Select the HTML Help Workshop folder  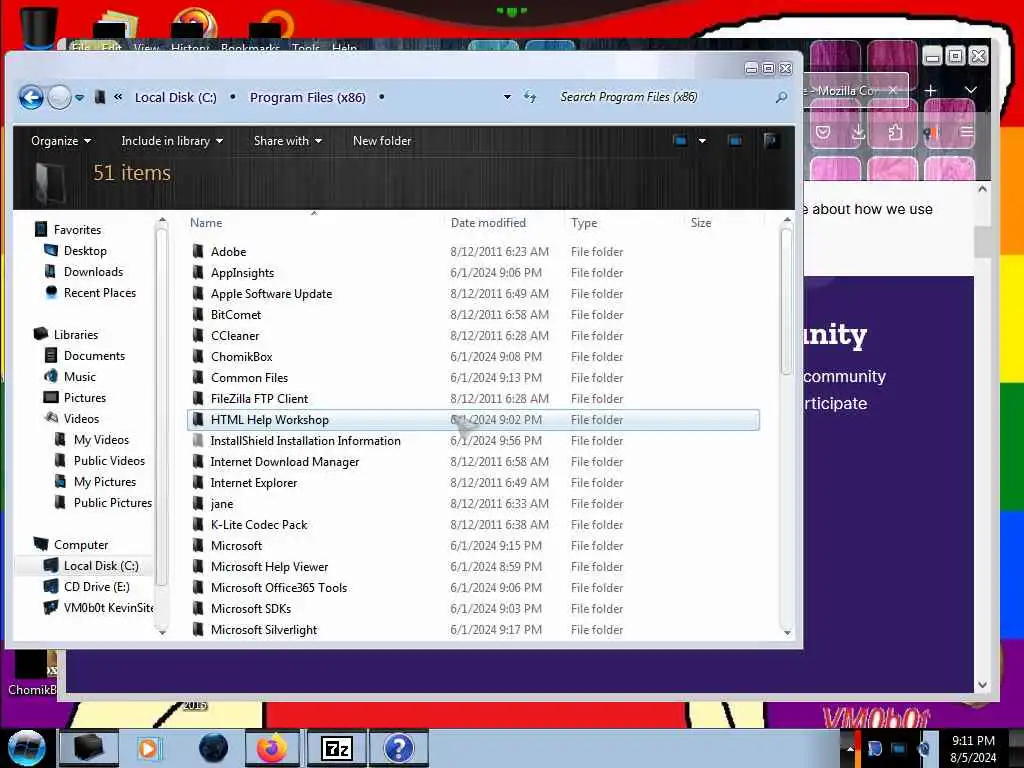tap(473, 420)
